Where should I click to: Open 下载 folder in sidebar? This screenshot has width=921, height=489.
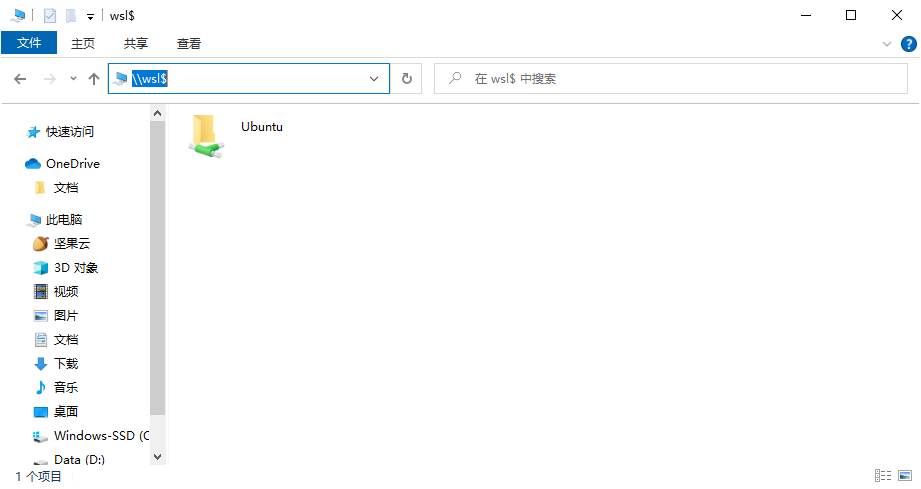(66, 364)
